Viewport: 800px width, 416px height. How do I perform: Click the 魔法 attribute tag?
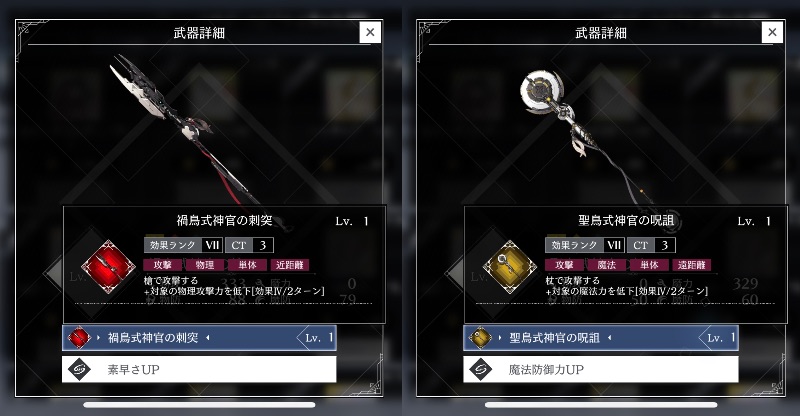point(607,265)
